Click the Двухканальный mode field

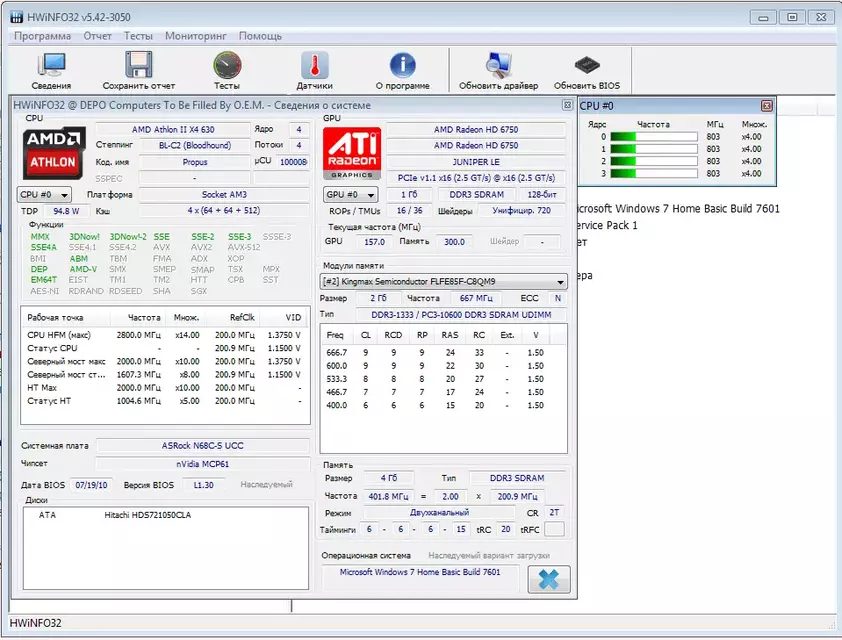tap(439, 513)
